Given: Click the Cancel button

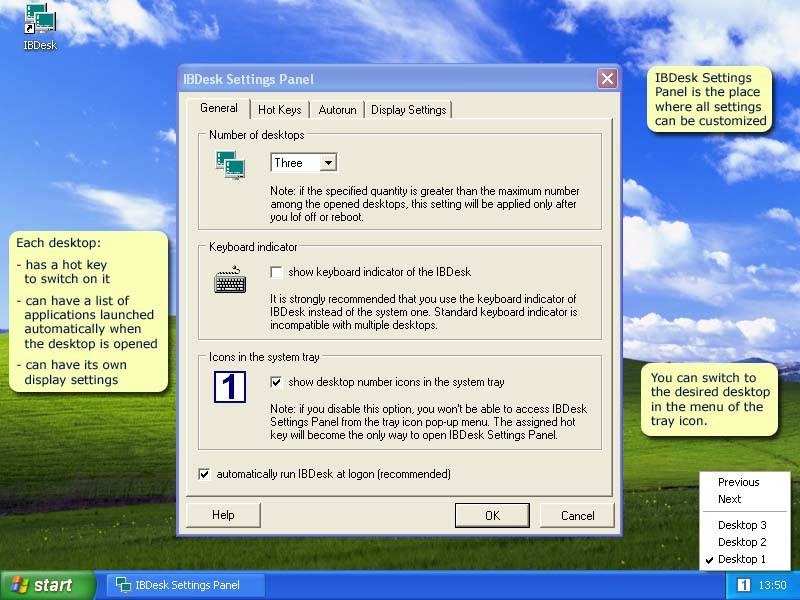Looking at the screenshot, I should point(578,515).
